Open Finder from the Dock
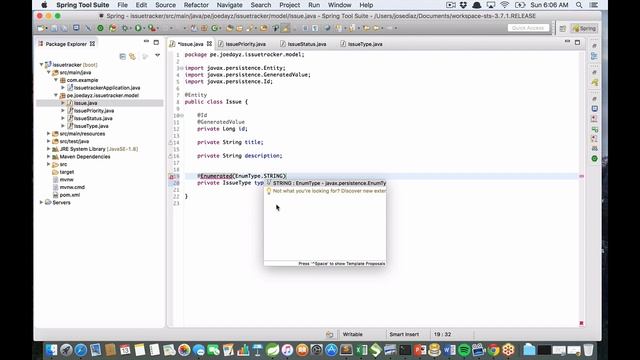This screenshot has width=640, height=360. pos(51,350)
